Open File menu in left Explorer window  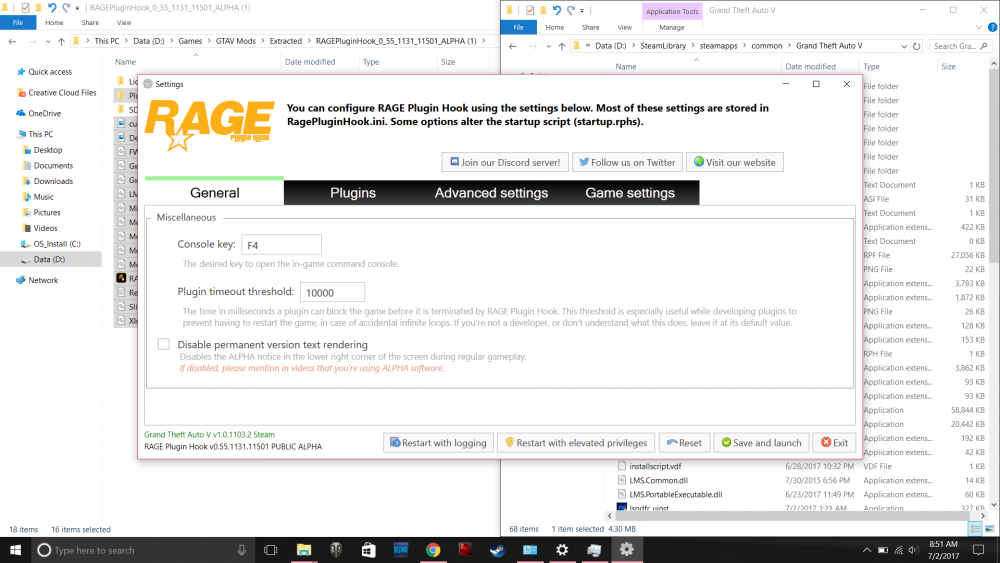[18, 22]
